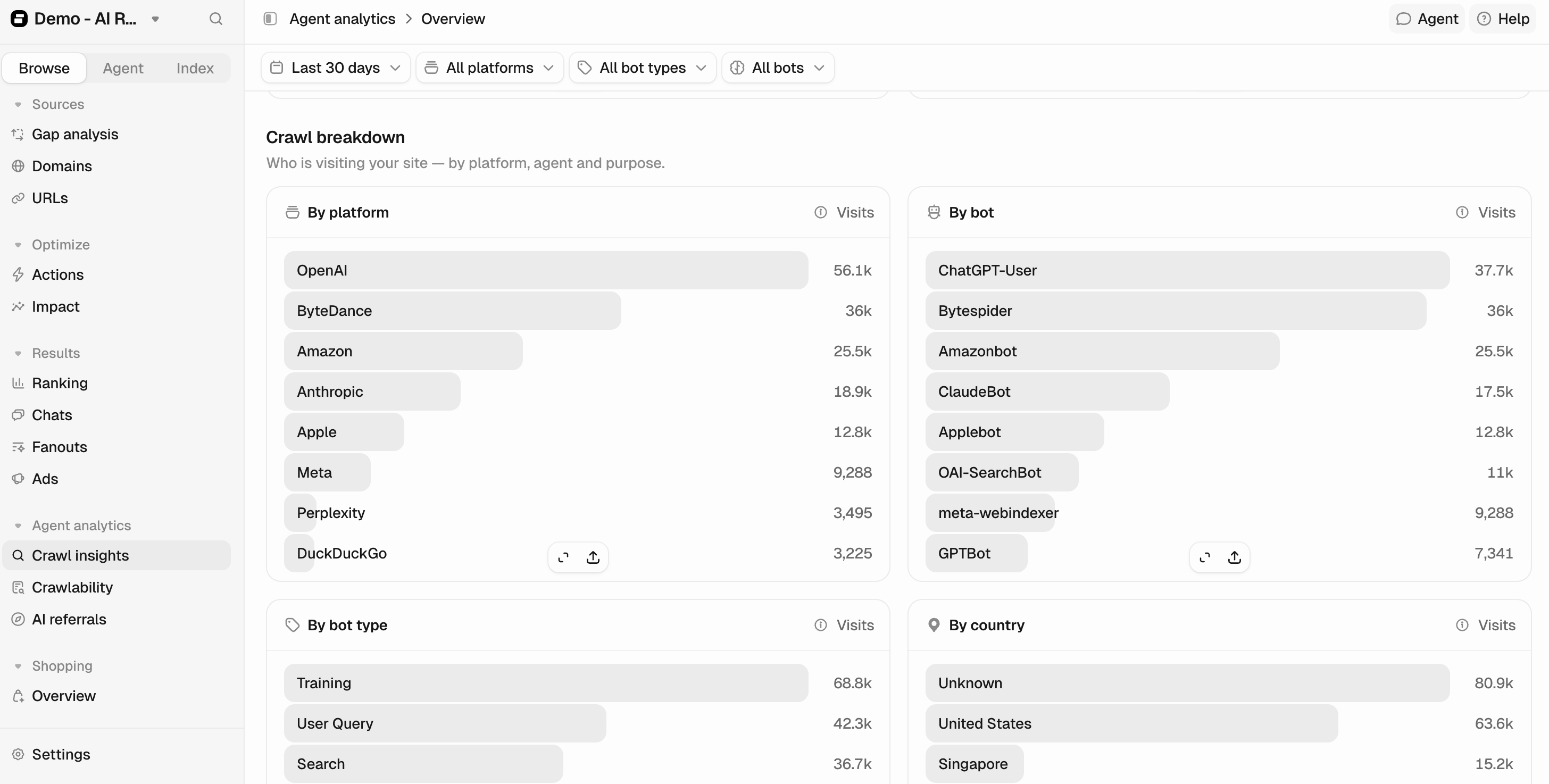The width and height of the screenshot is (1549, 784).
Task: Export the By bot chart via upload icon
Action: [1235, 557]
